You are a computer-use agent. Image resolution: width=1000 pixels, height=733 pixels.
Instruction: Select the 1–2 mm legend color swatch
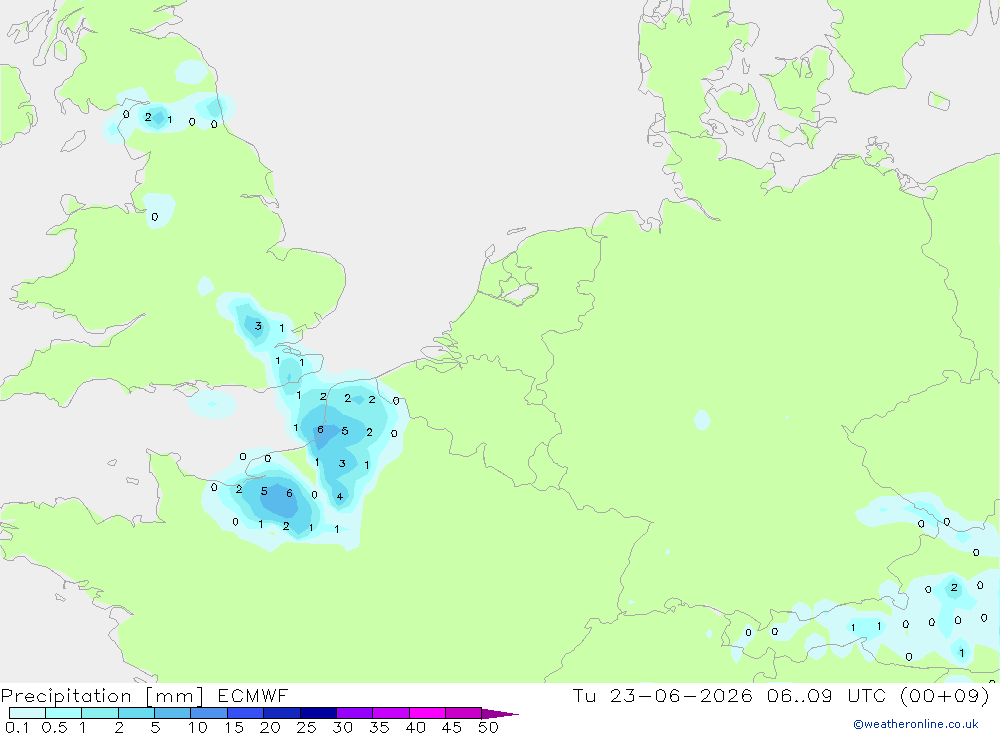[100, 713]
